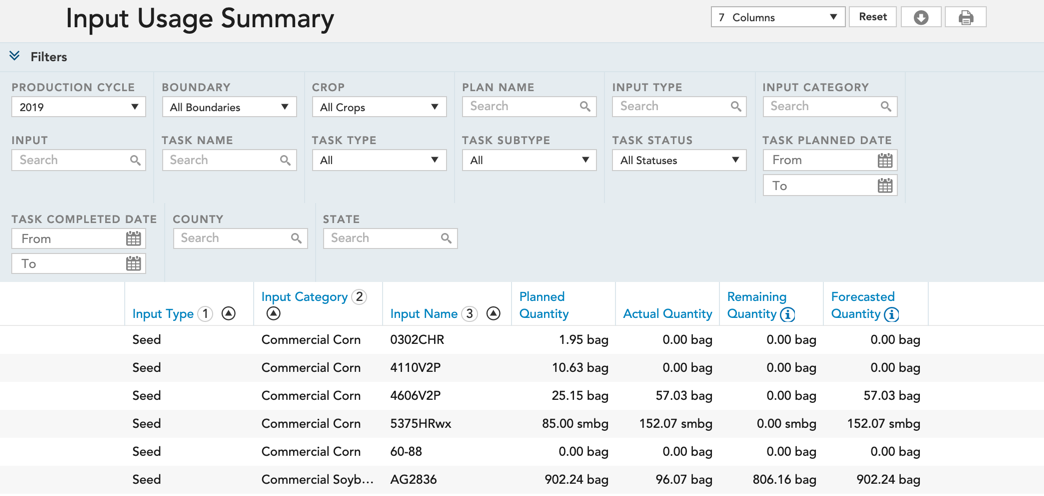Viewport: 1044px width, 496px height.
Task: Open Task Status All Statuses dropdown
Action: pyautogui.click(x=679, y=160)
